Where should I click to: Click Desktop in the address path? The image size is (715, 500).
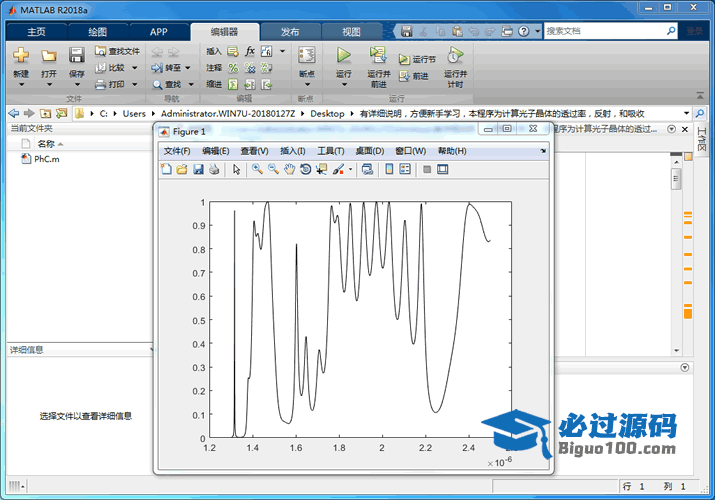tap(327, 113)
